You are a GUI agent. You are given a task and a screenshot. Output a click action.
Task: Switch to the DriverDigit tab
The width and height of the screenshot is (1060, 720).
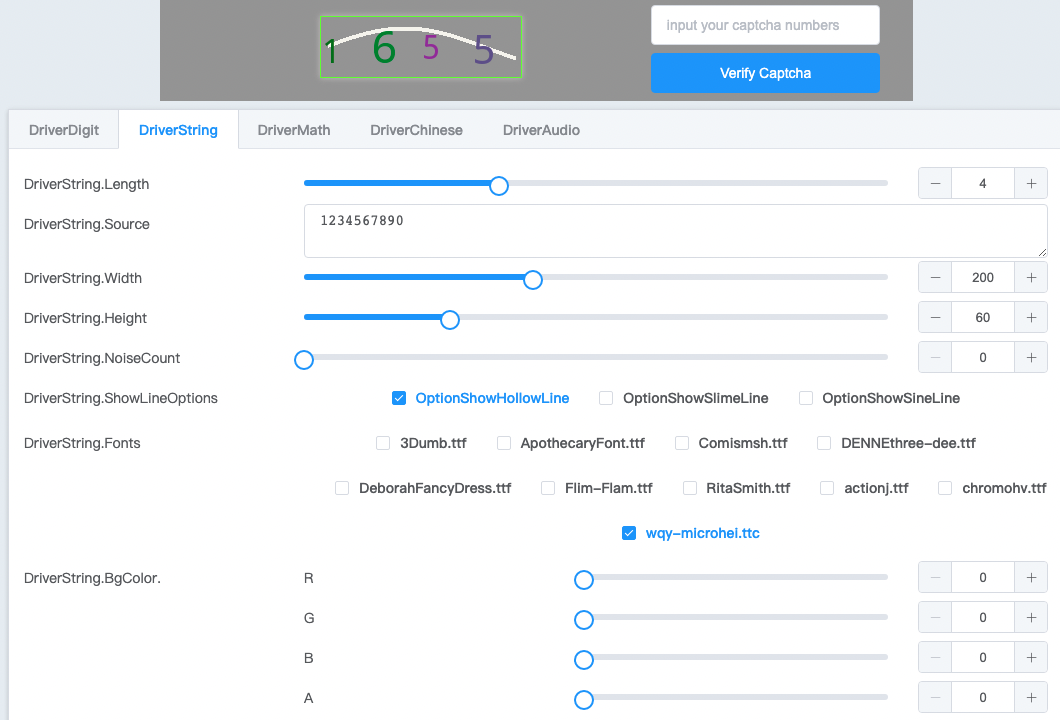(64, 130)
